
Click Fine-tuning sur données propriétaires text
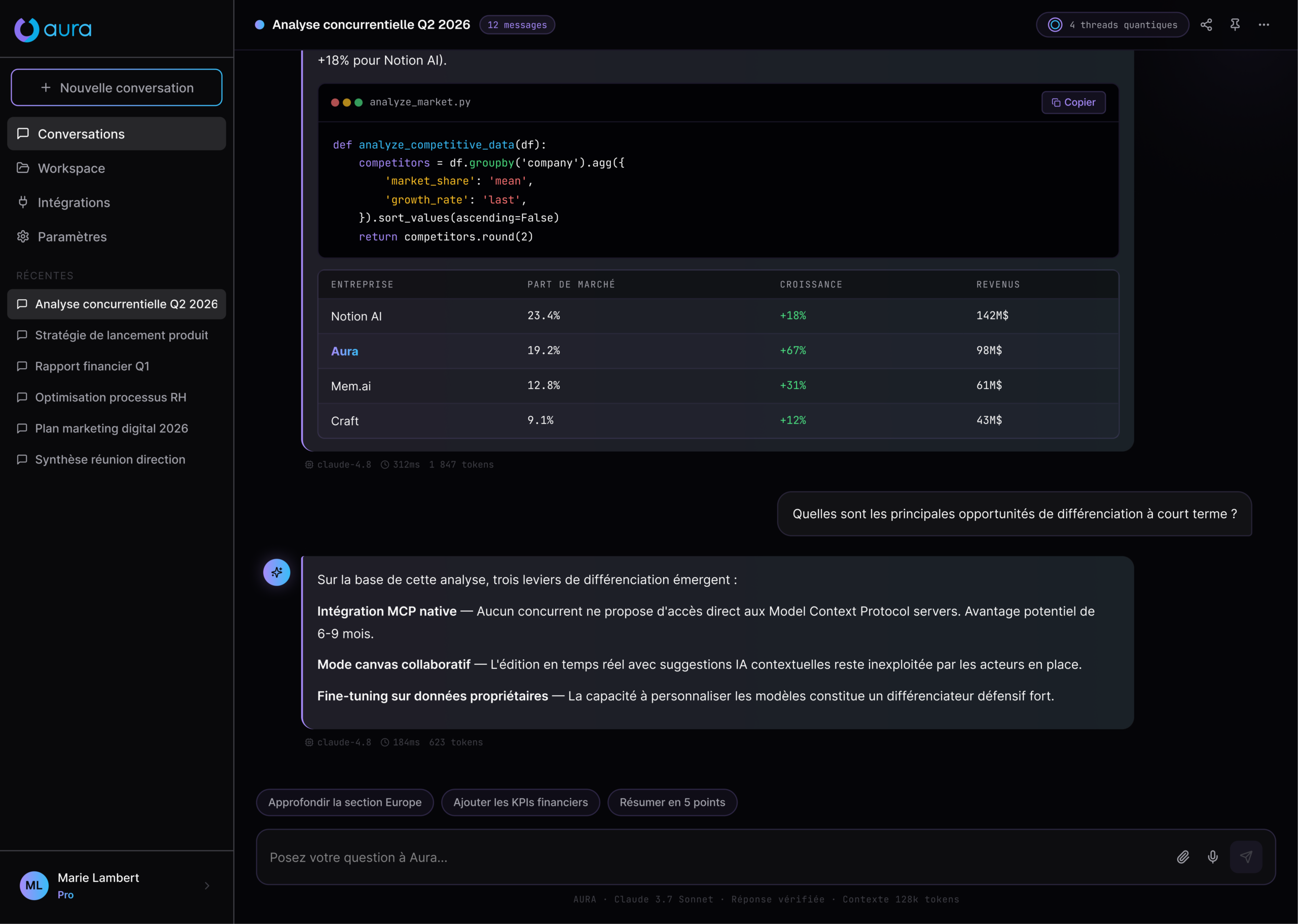(x=433, y=696)
